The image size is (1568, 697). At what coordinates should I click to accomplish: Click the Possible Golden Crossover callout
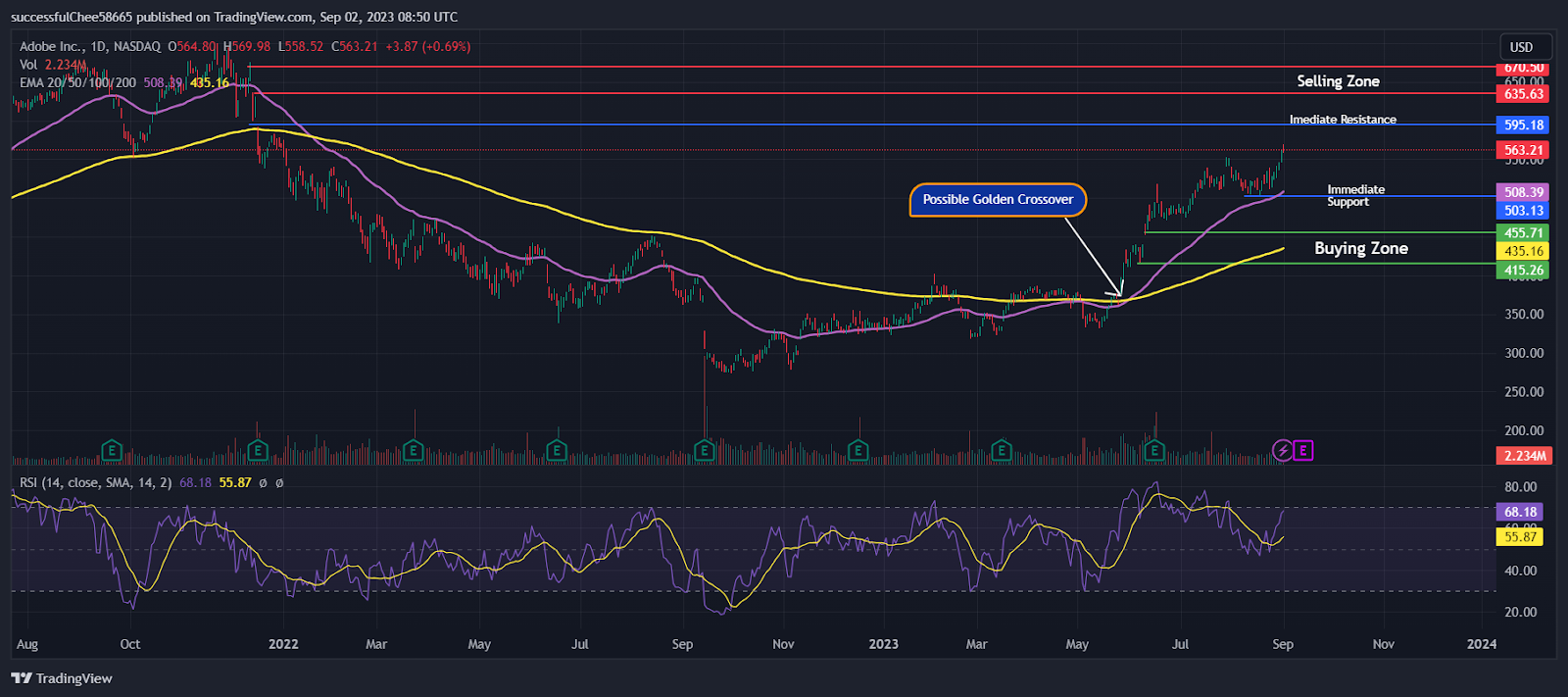(x=998, y=200)
